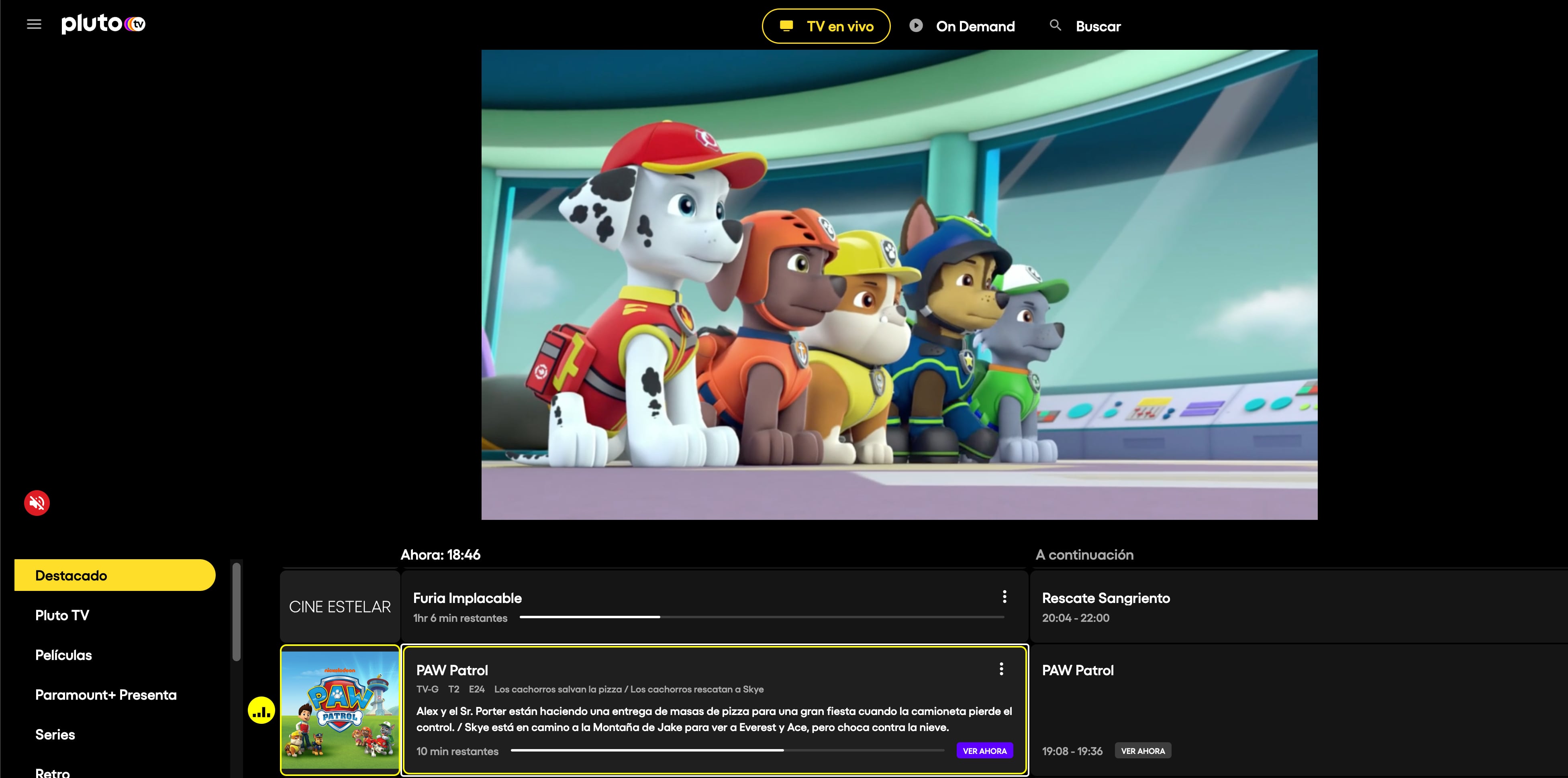The height and width of the screenshot is (778, 1568).
Task: Select CINE ESTELAR channel logo
Action: click(x=340, y=607)
